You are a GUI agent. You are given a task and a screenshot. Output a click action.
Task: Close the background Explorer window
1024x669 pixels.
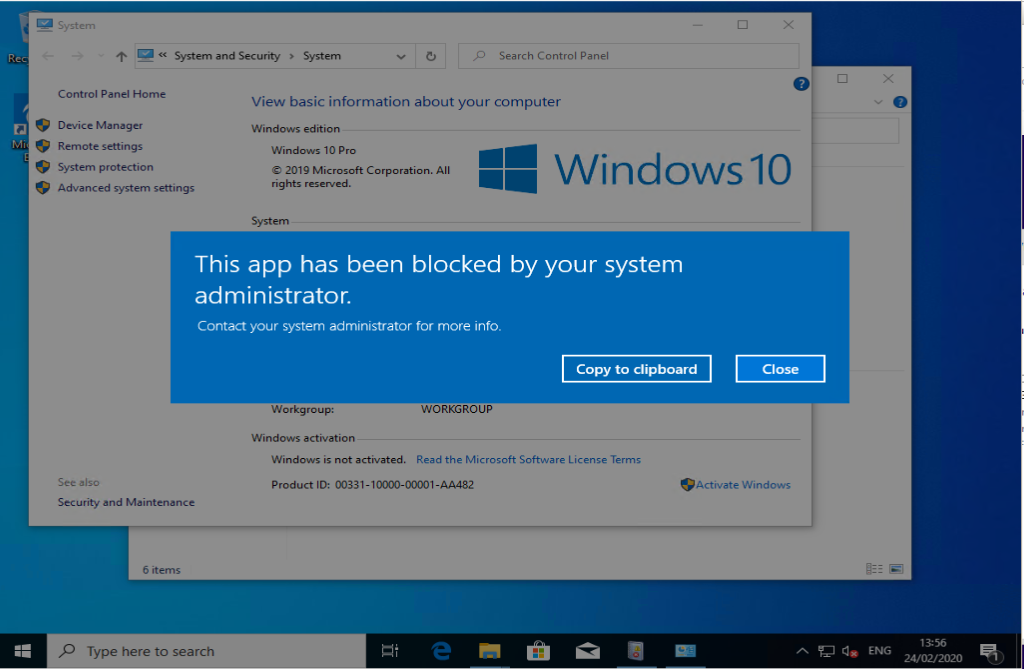(x=888, y=78)
